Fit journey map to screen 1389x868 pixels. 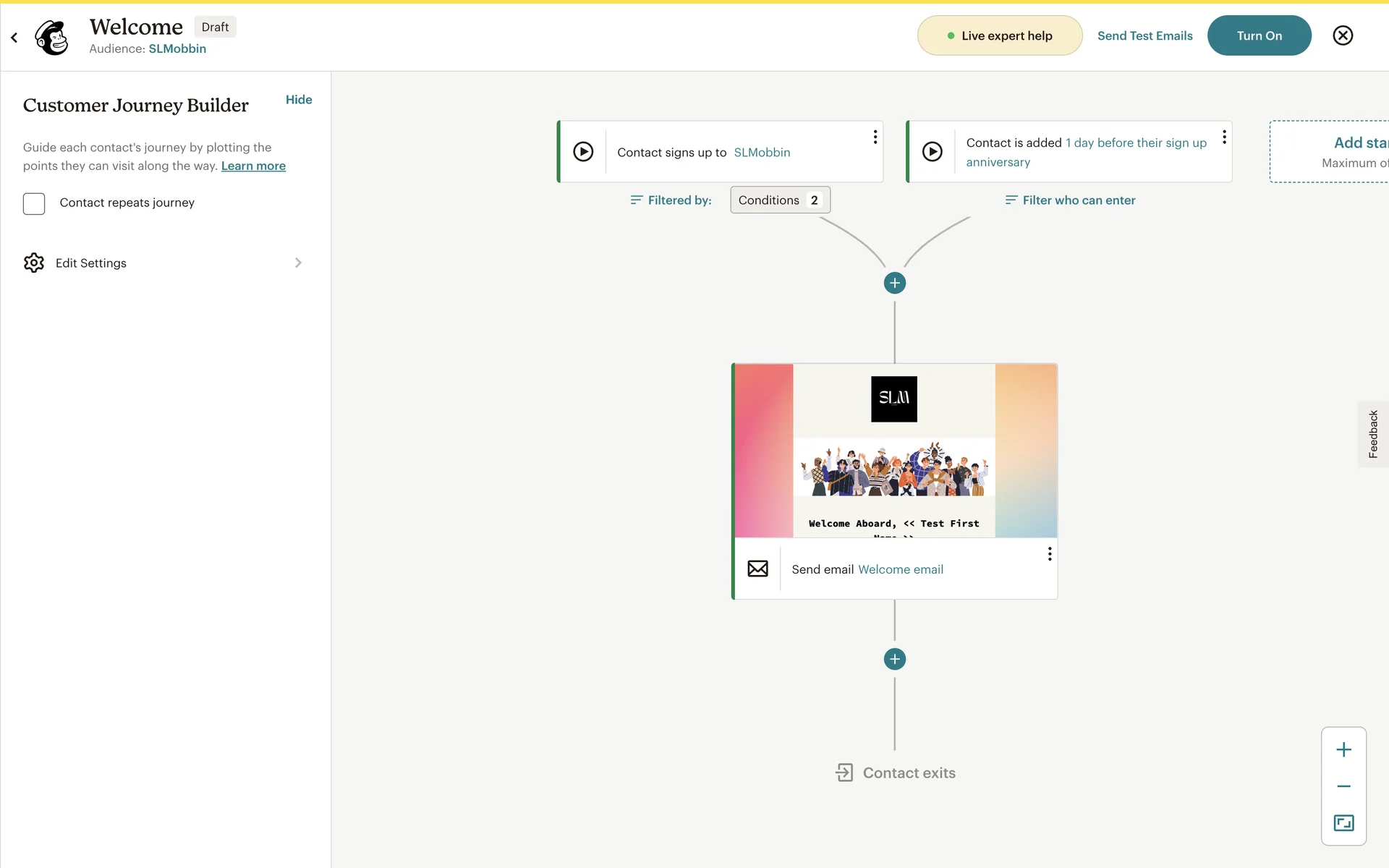click(1343, 823)
